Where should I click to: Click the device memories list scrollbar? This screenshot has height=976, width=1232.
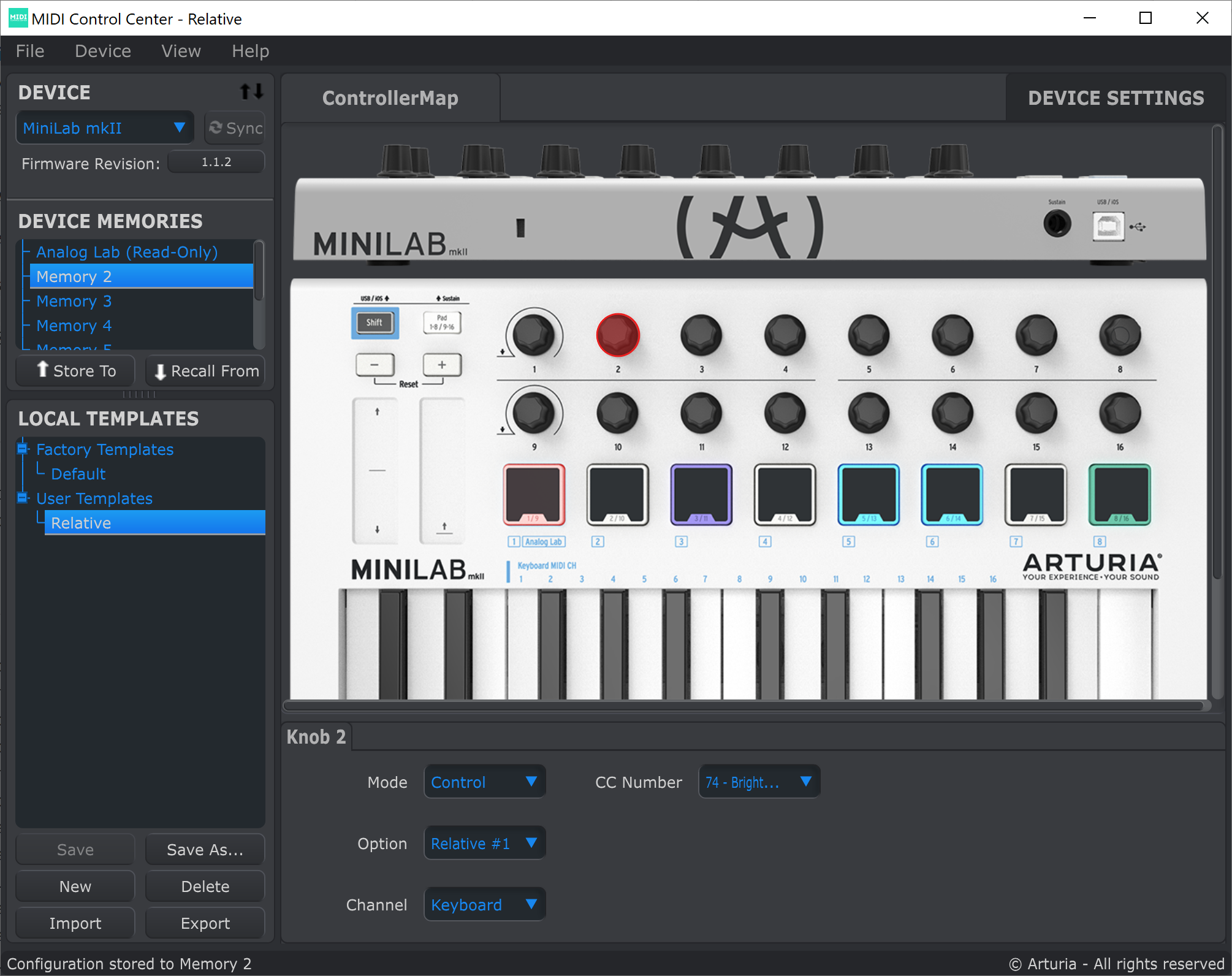coord(259,270)
